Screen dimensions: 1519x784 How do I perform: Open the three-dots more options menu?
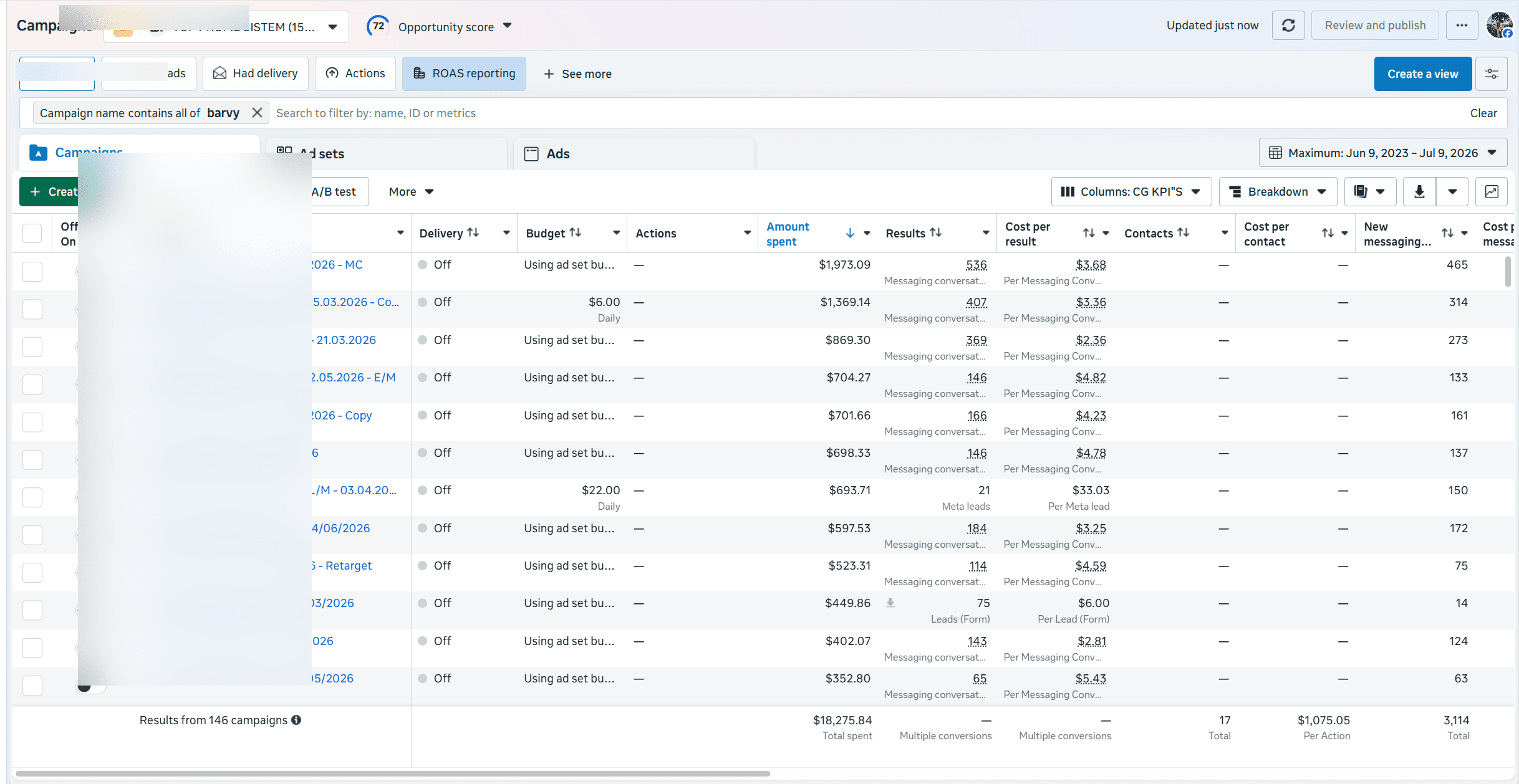(x=1462, y=26)
